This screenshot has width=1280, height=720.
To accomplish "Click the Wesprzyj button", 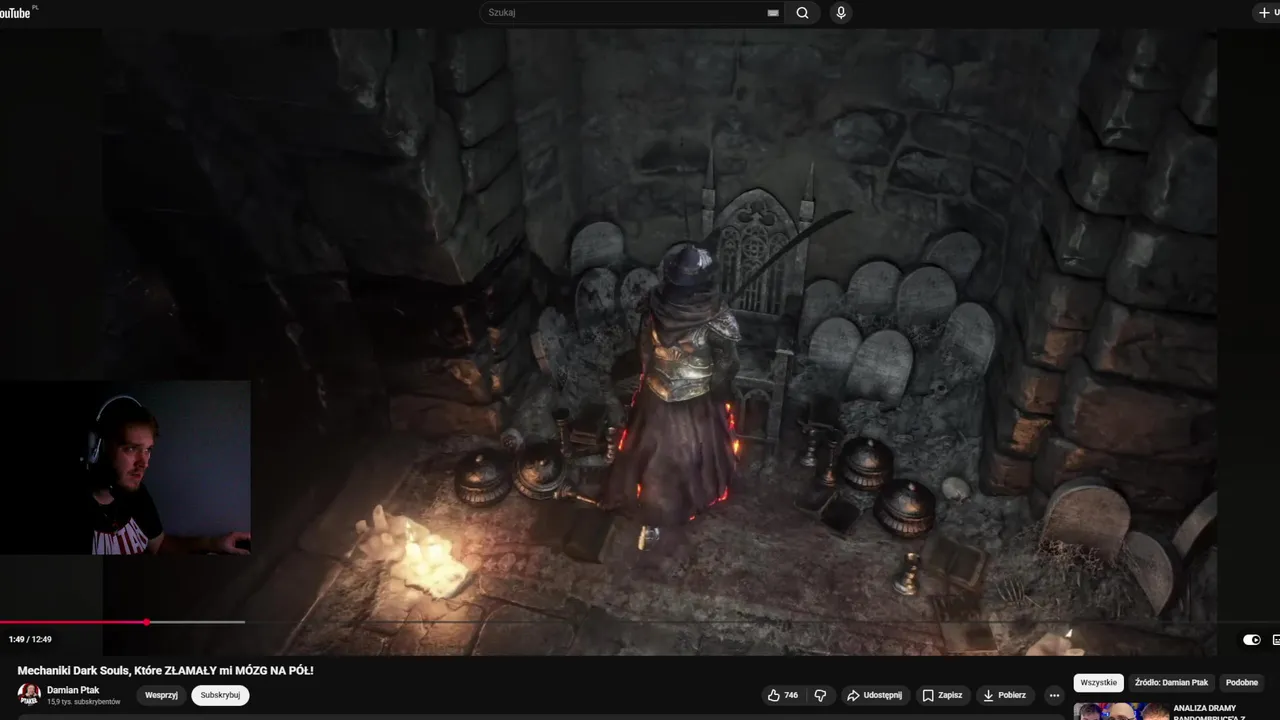I will coord(161,695).
